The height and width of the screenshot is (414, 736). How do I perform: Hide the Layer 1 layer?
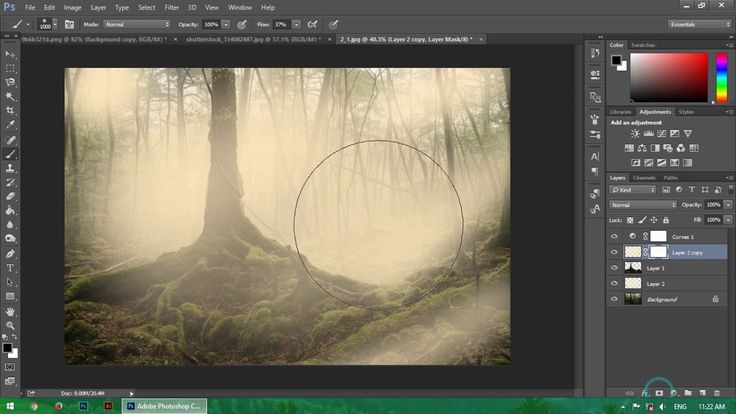[614, 268]
